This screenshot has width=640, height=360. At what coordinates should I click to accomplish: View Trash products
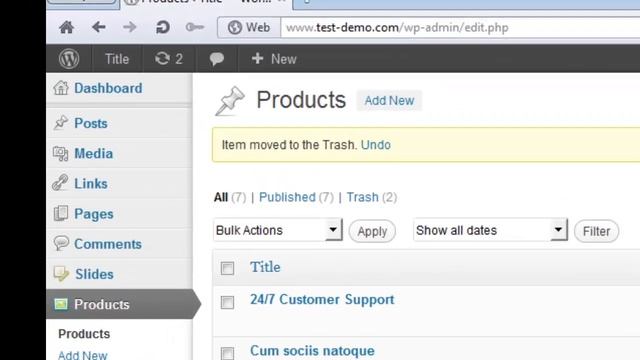click(362, 197)
